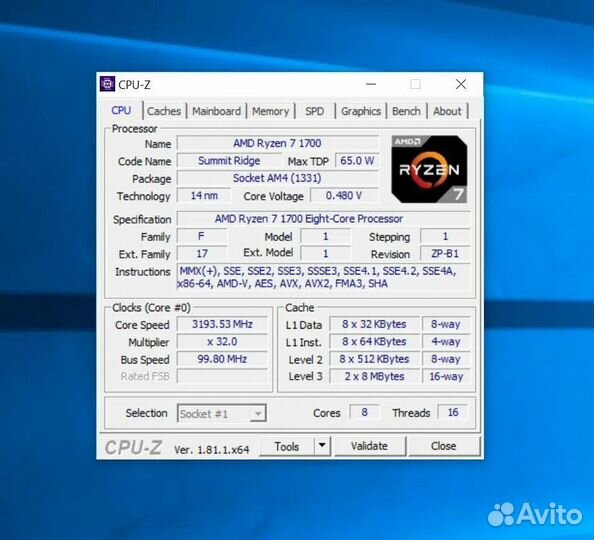This screenshot has width=594, height=540.
Task: Minimize the CPU-Z window
Action: [x=371, y=84]
